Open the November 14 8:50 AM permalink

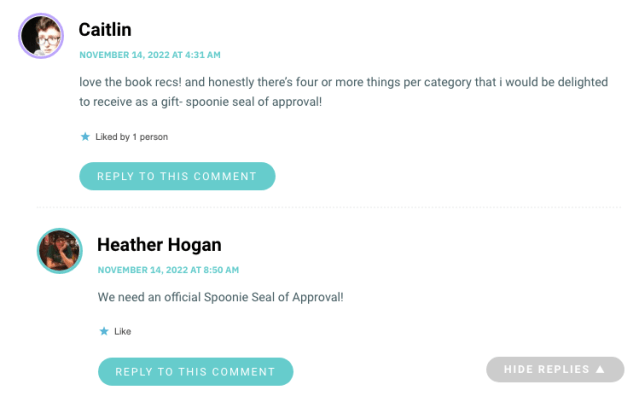[x=168, y=270]
